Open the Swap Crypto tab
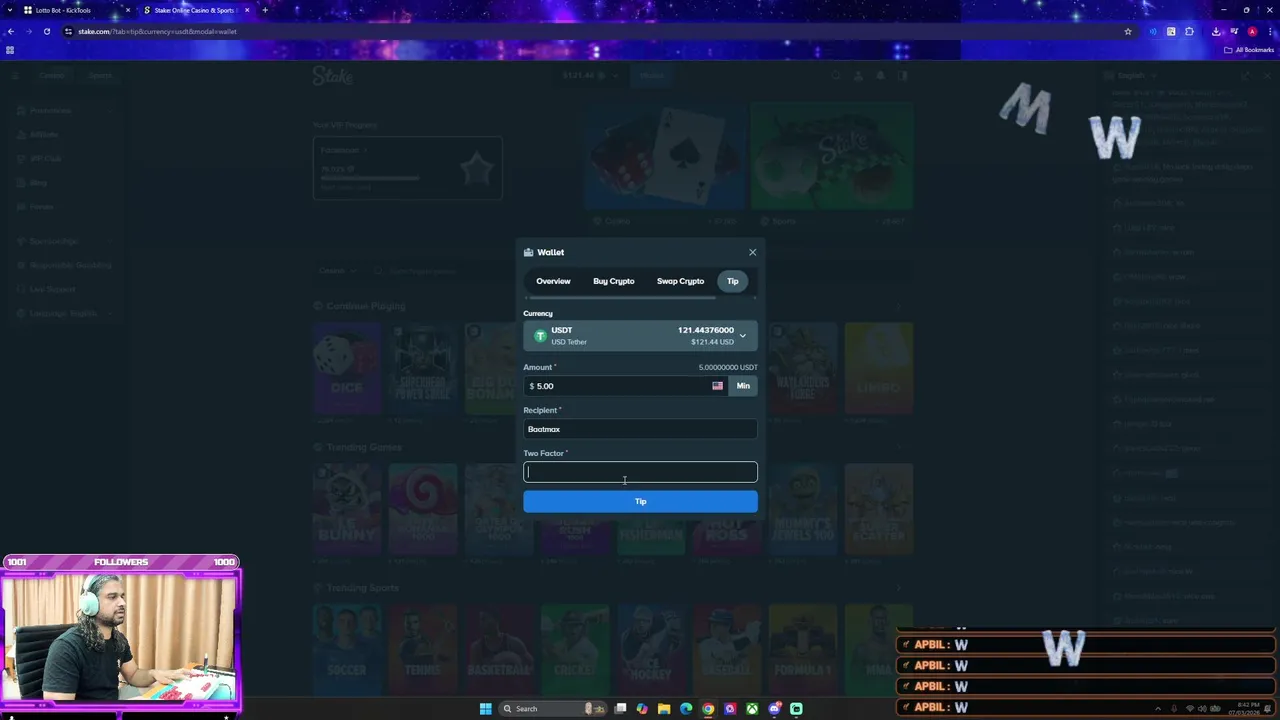 pos(680,281)
